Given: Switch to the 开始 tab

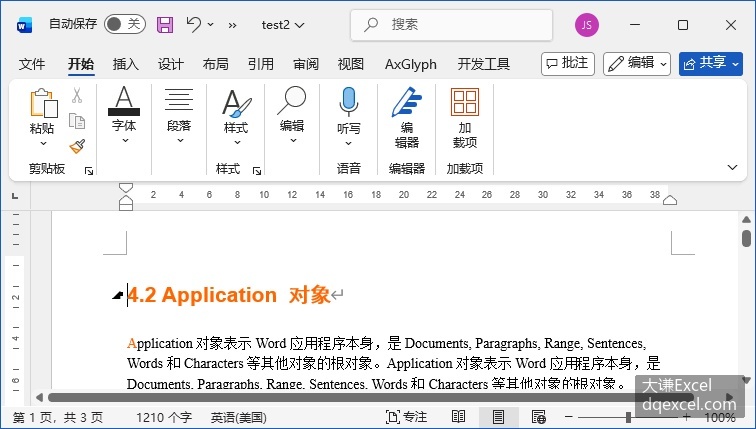Looking at the screenshot, I should [x=81, y=64].
